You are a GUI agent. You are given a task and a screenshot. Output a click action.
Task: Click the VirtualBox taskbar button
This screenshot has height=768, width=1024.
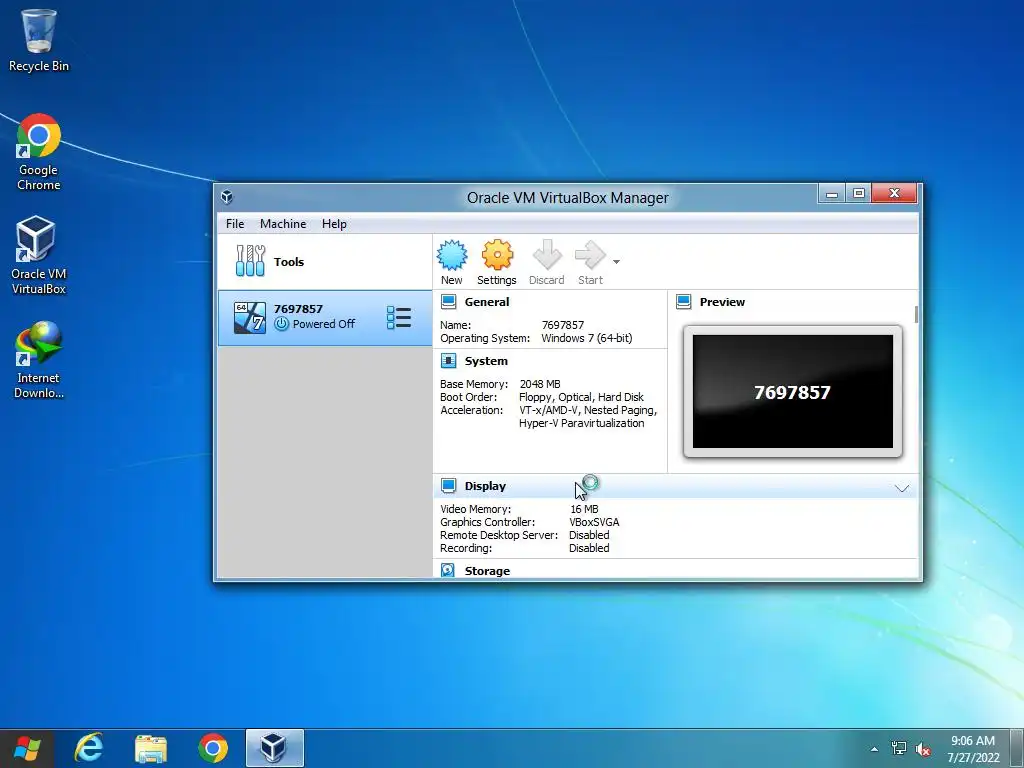click(x=274, y=748)
